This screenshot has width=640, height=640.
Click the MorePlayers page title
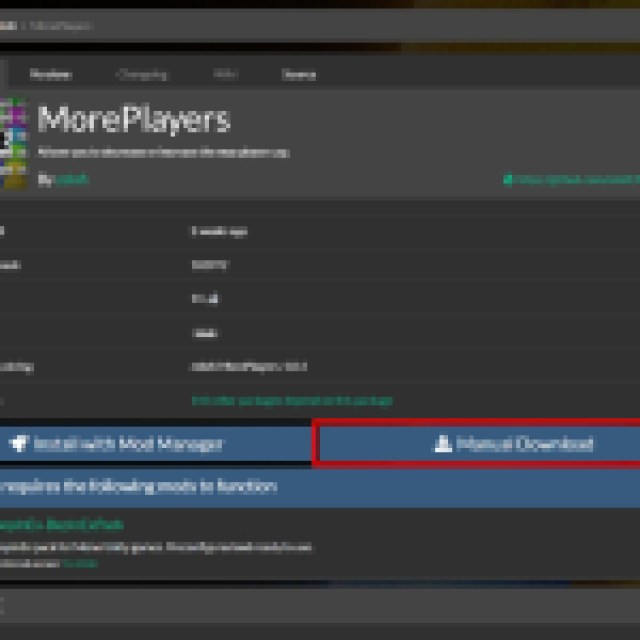134,120
